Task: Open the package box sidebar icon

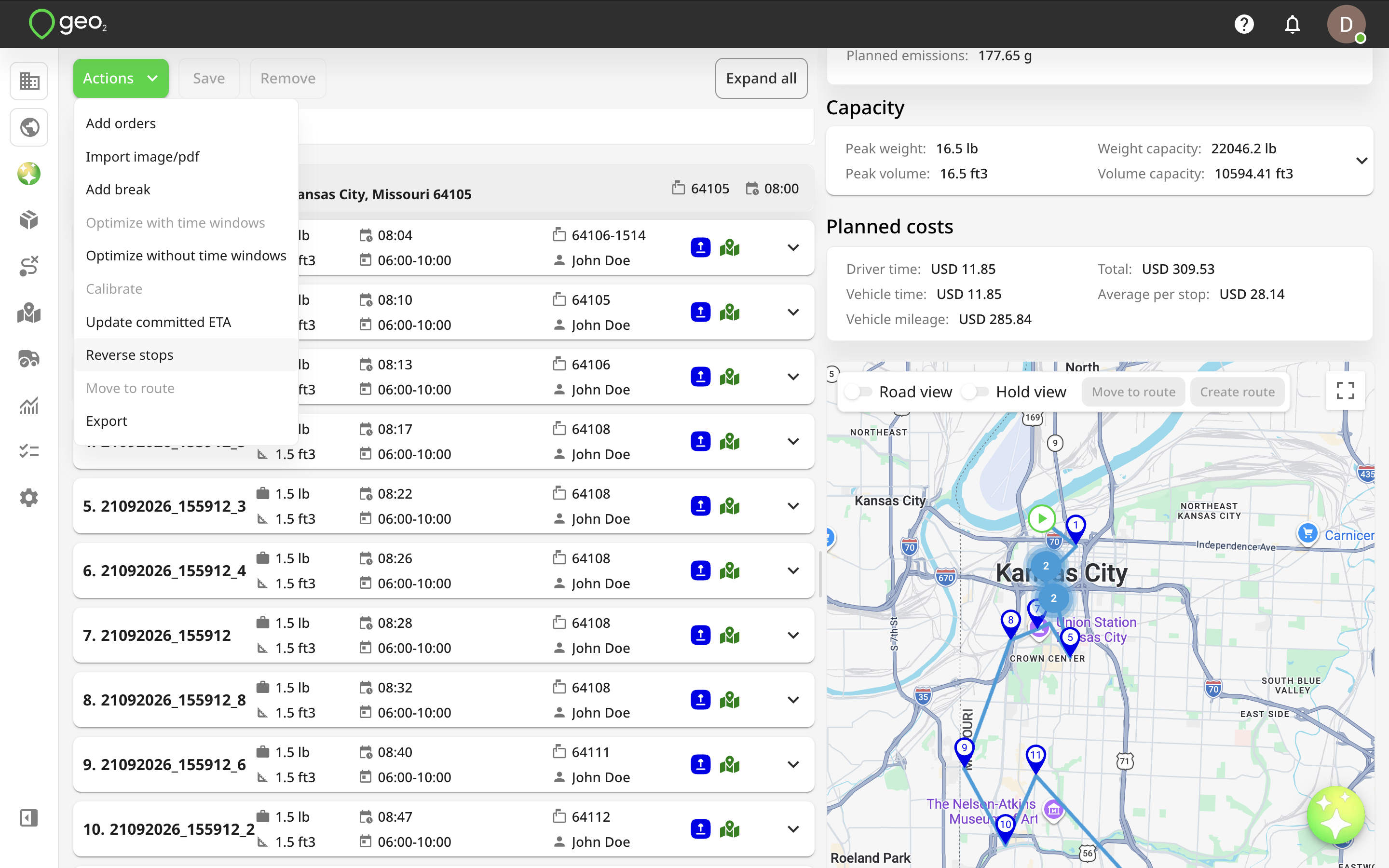Action: (x=29, y=220)
